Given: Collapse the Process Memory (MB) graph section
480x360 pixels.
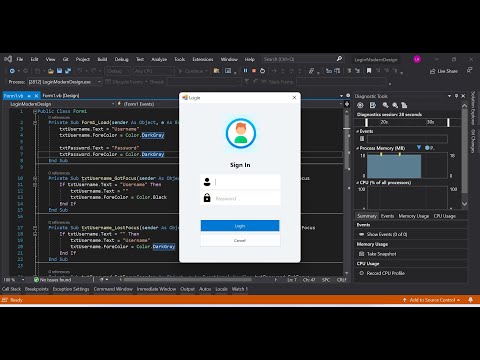Looking at the screenshot, I should coord(357,148).
